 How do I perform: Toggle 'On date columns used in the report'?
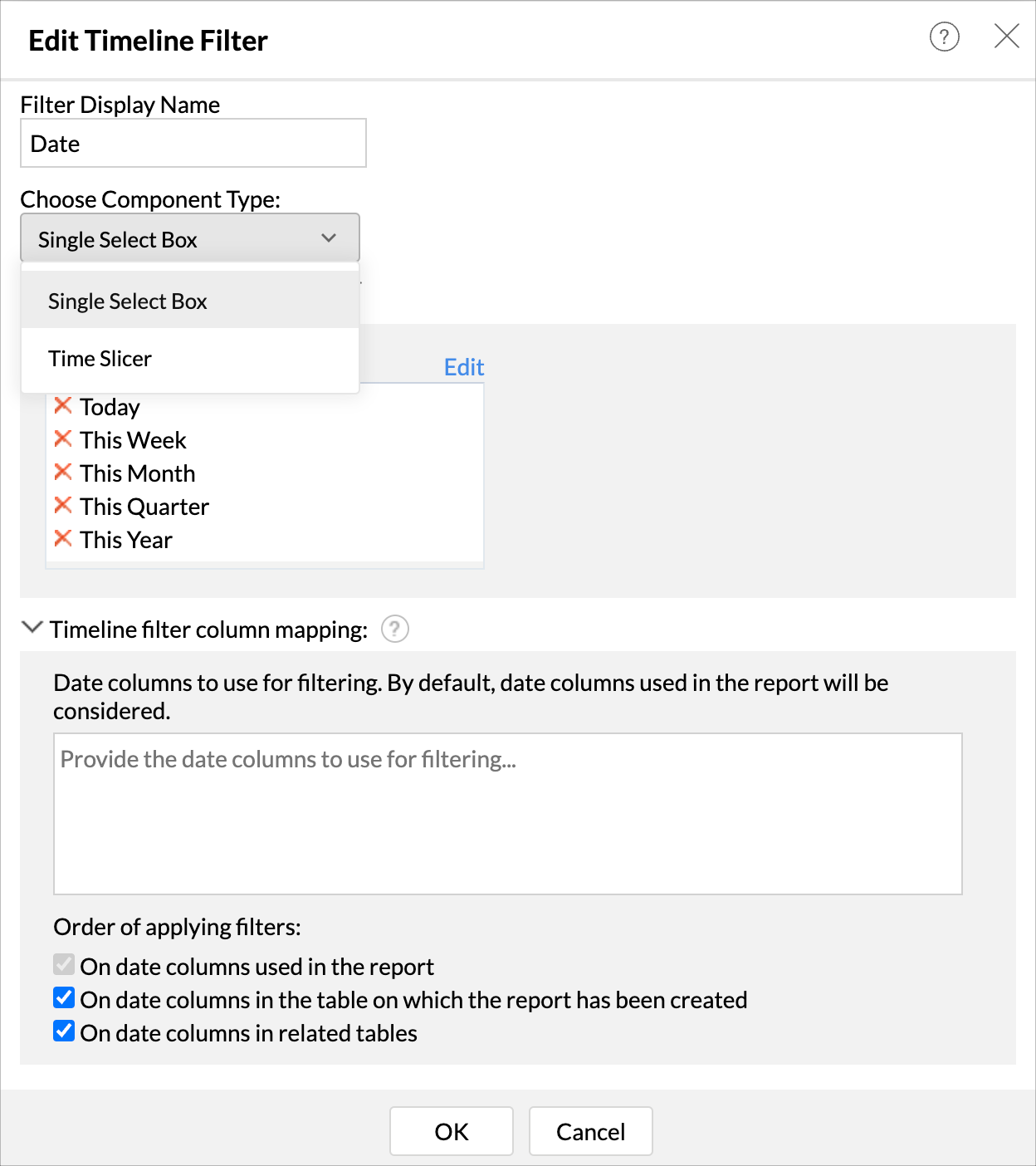pos(64,965)
